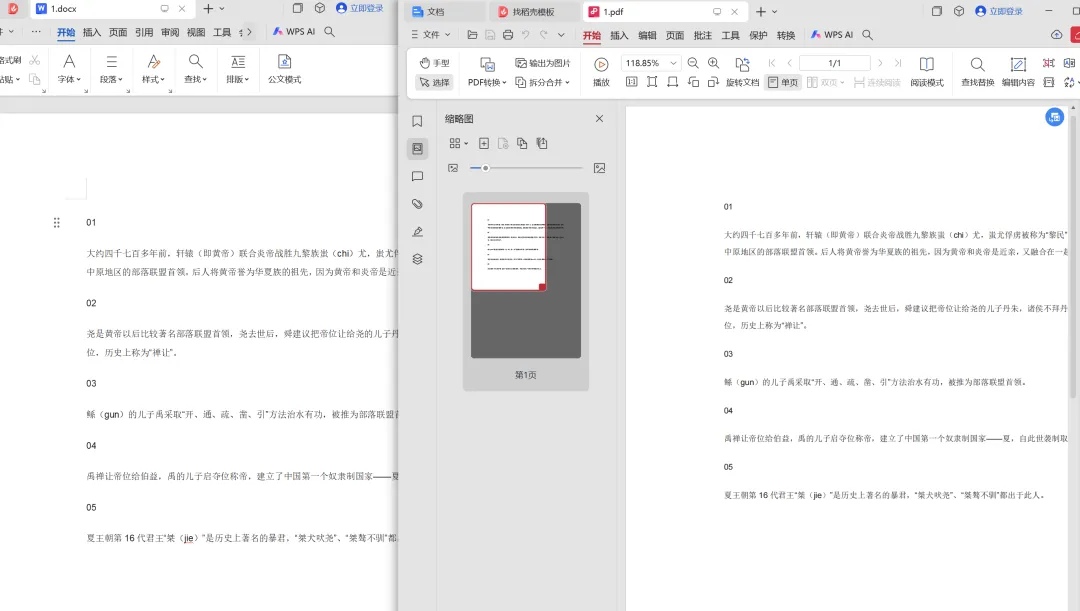Click the Reading Mode (阅读模式) icon

926,71
